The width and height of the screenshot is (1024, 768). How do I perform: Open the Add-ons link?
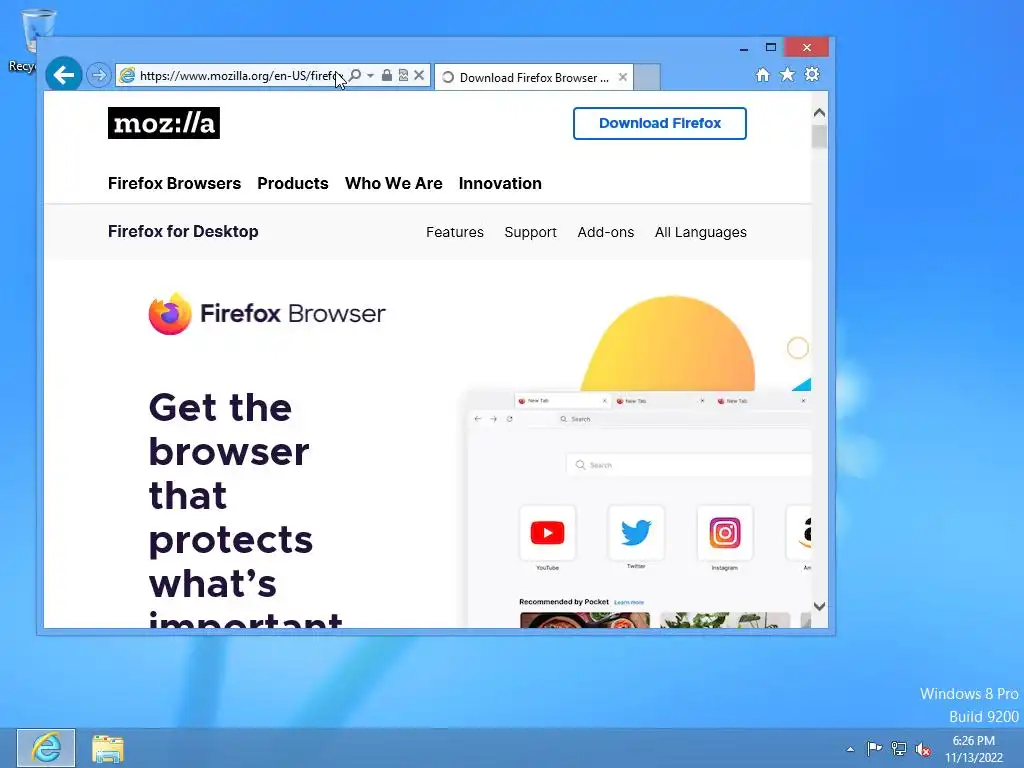pyautogui.click(x=605, y=232)
